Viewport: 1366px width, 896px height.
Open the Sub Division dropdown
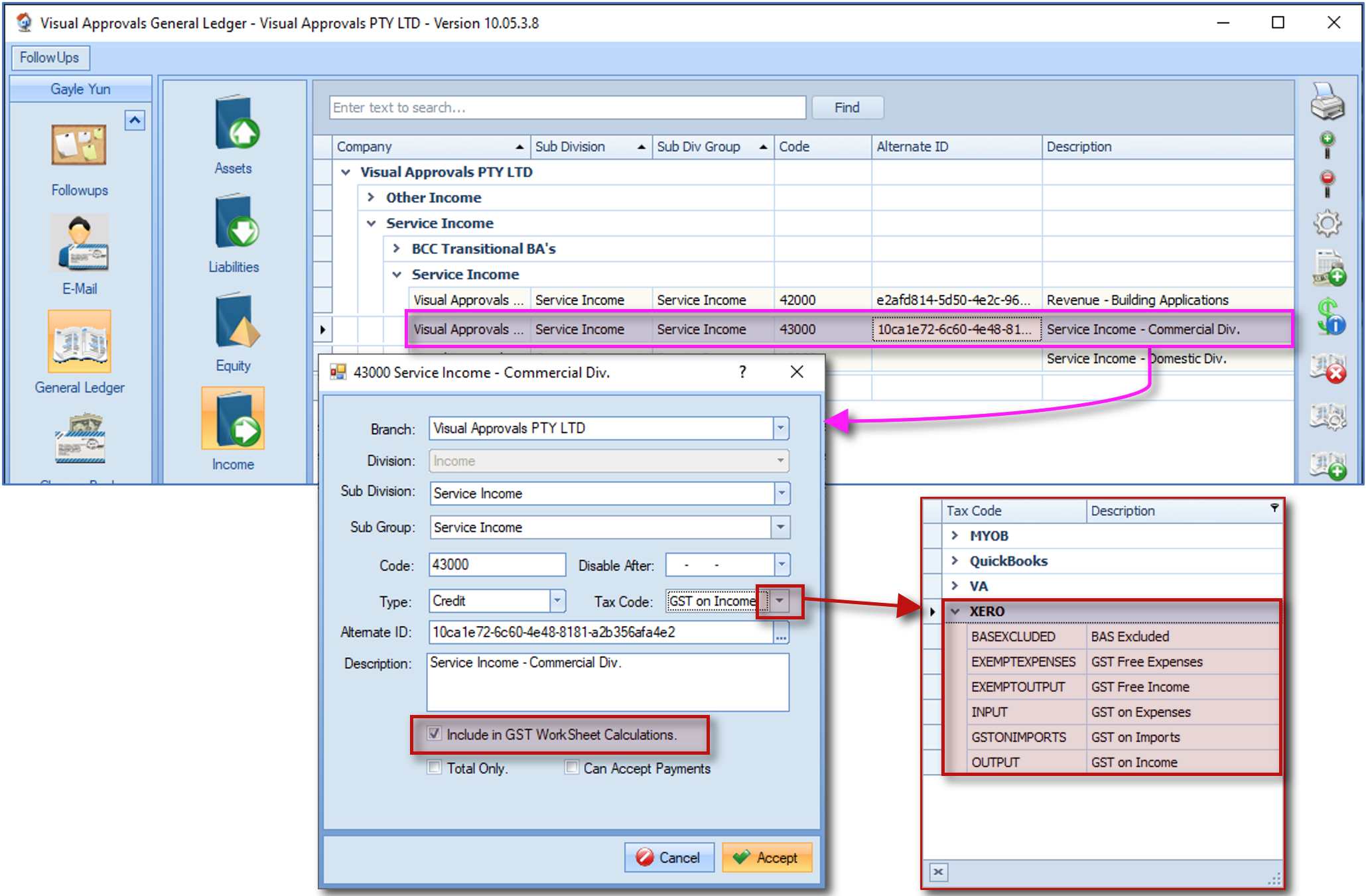pyautogui.click(x=782, y=493)
